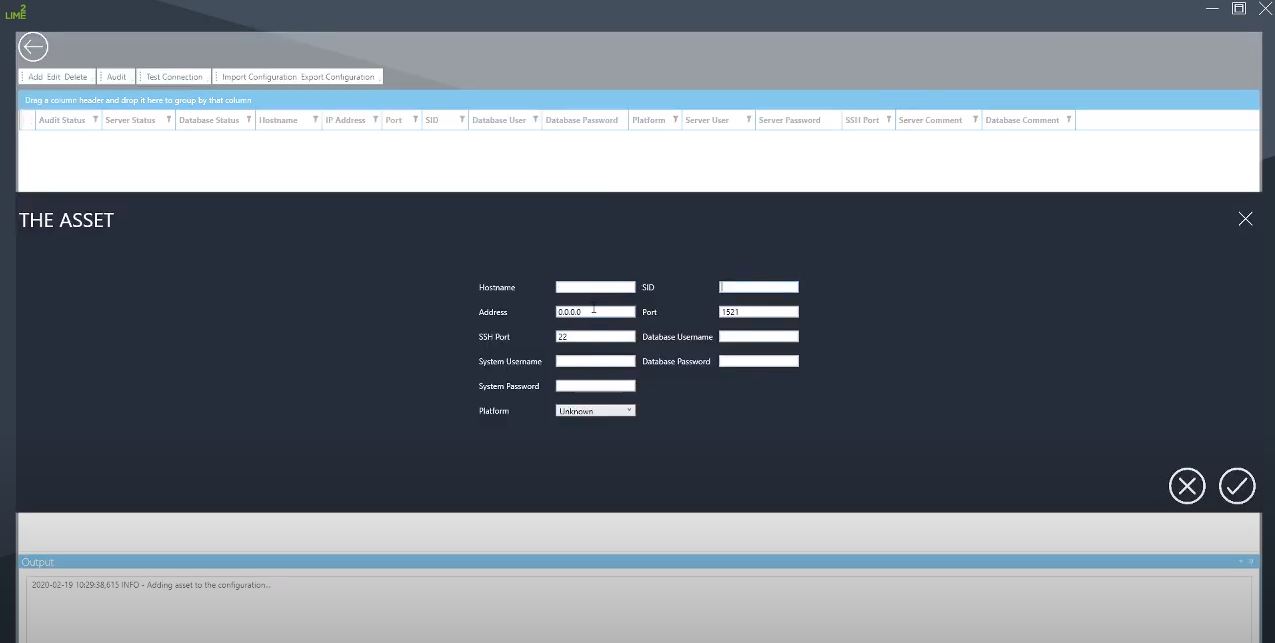Screen dimensions: 1275x643
Task: Open the SID column filter icon
Action: [462, 120]
